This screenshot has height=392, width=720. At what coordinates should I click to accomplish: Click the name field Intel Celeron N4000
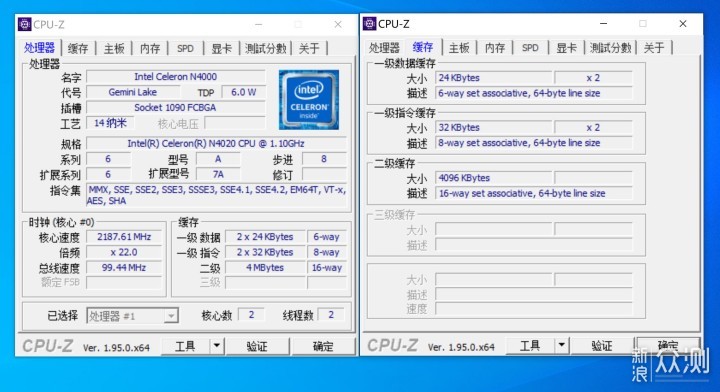176,77
